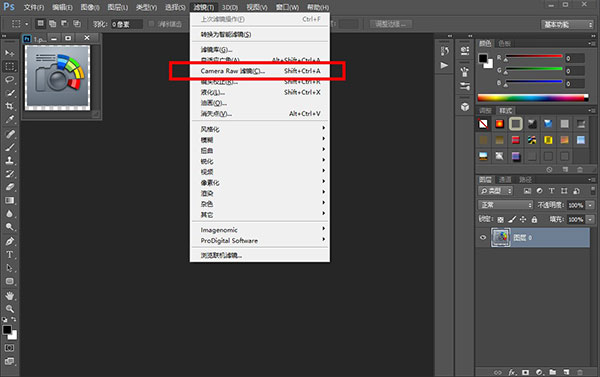
Task: Choose New selection mode button
Action: tap(40, 24)
